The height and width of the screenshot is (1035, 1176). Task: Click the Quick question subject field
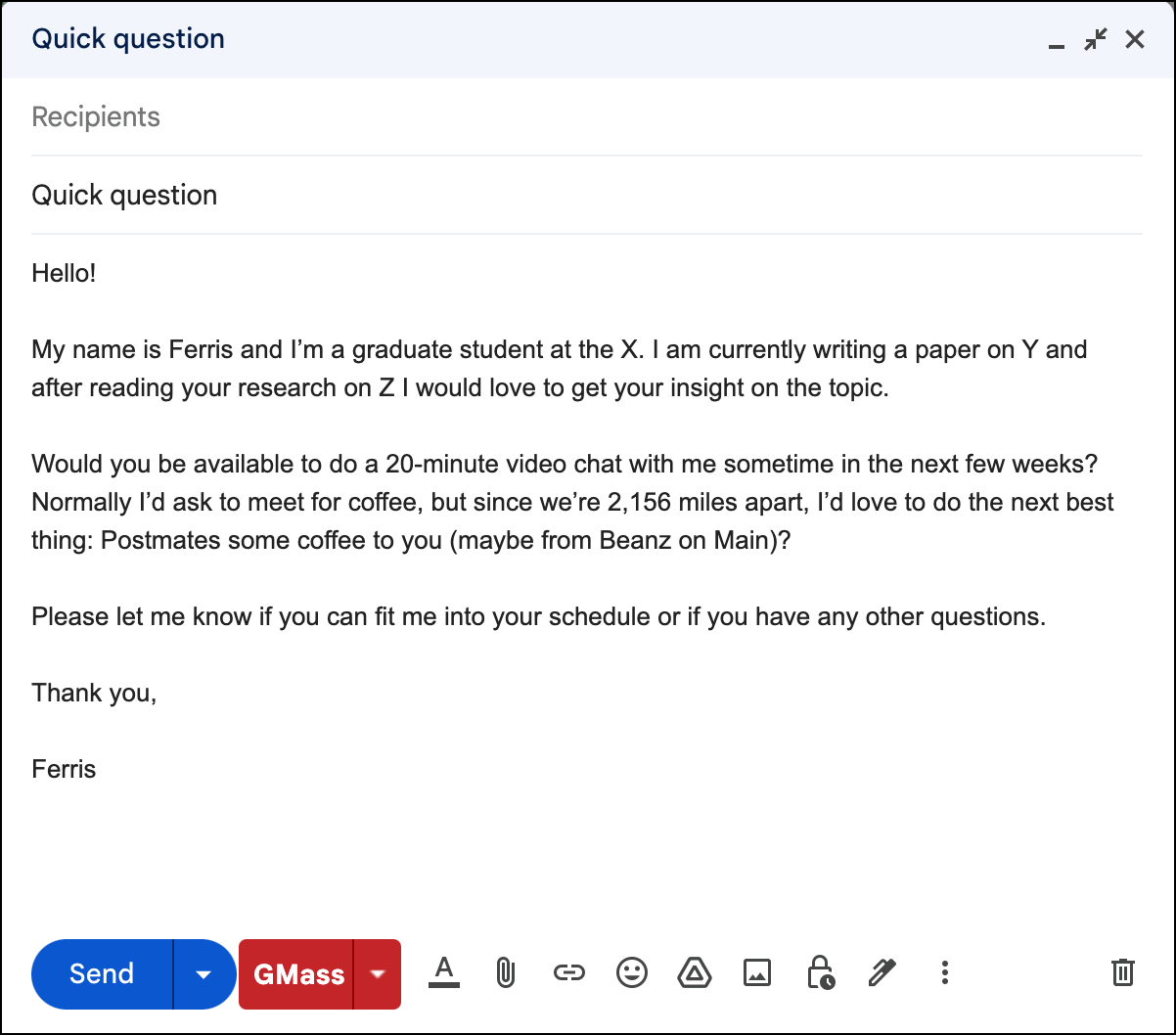pyautogui.click(x=587, y=195)
